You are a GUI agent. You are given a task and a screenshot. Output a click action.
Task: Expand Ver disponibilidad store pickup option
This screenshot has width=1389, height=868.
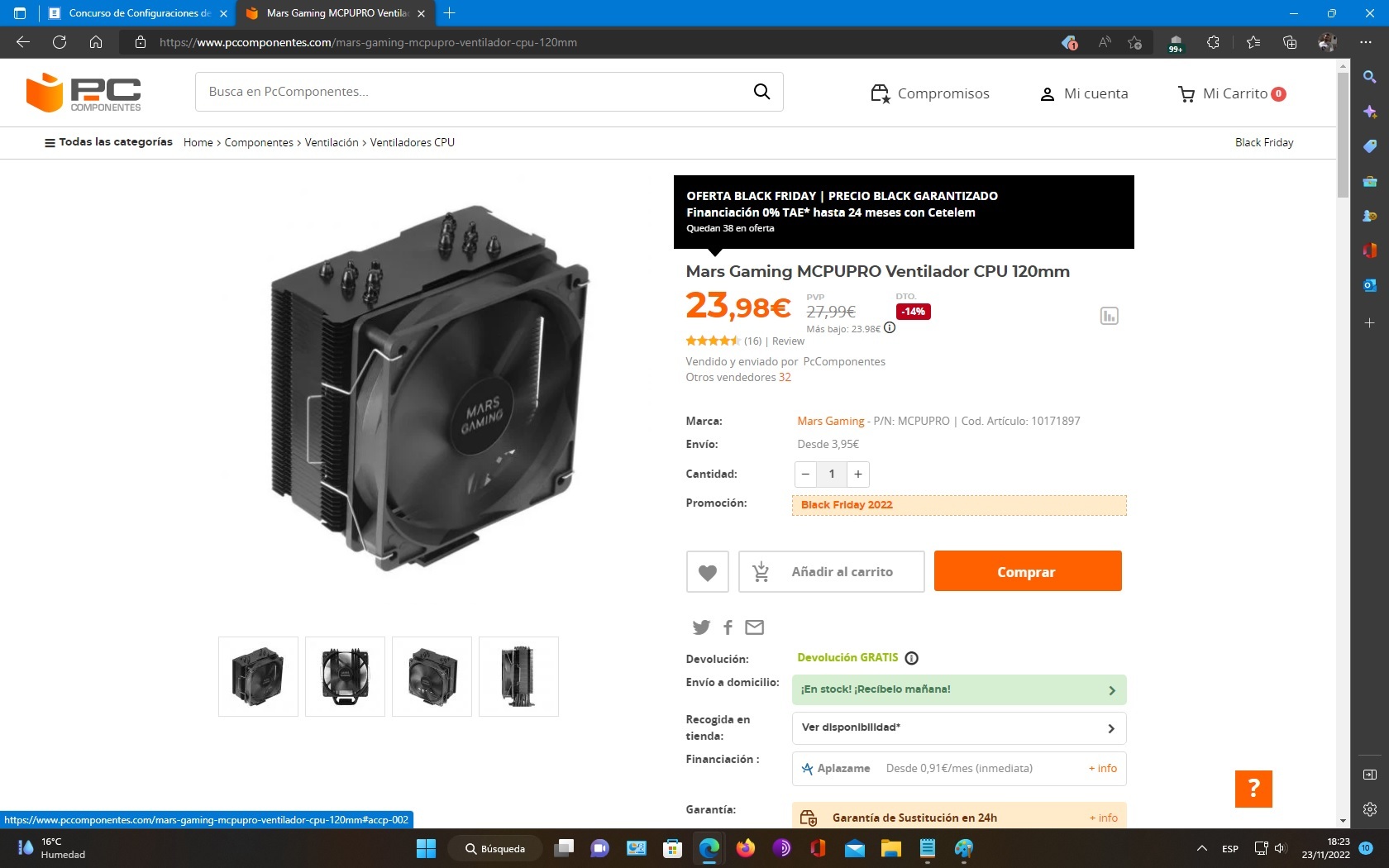coord(958,728)
